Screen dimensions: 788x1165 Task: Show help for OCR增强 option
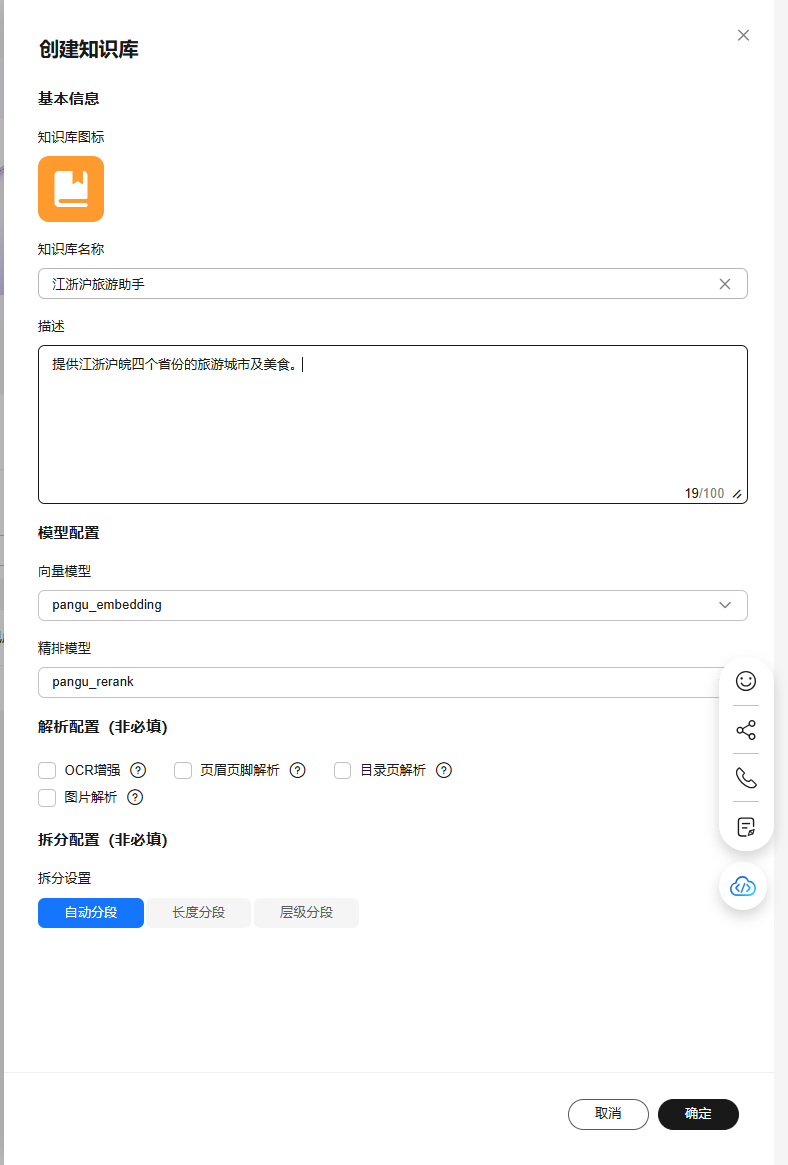tap(139, 770)
